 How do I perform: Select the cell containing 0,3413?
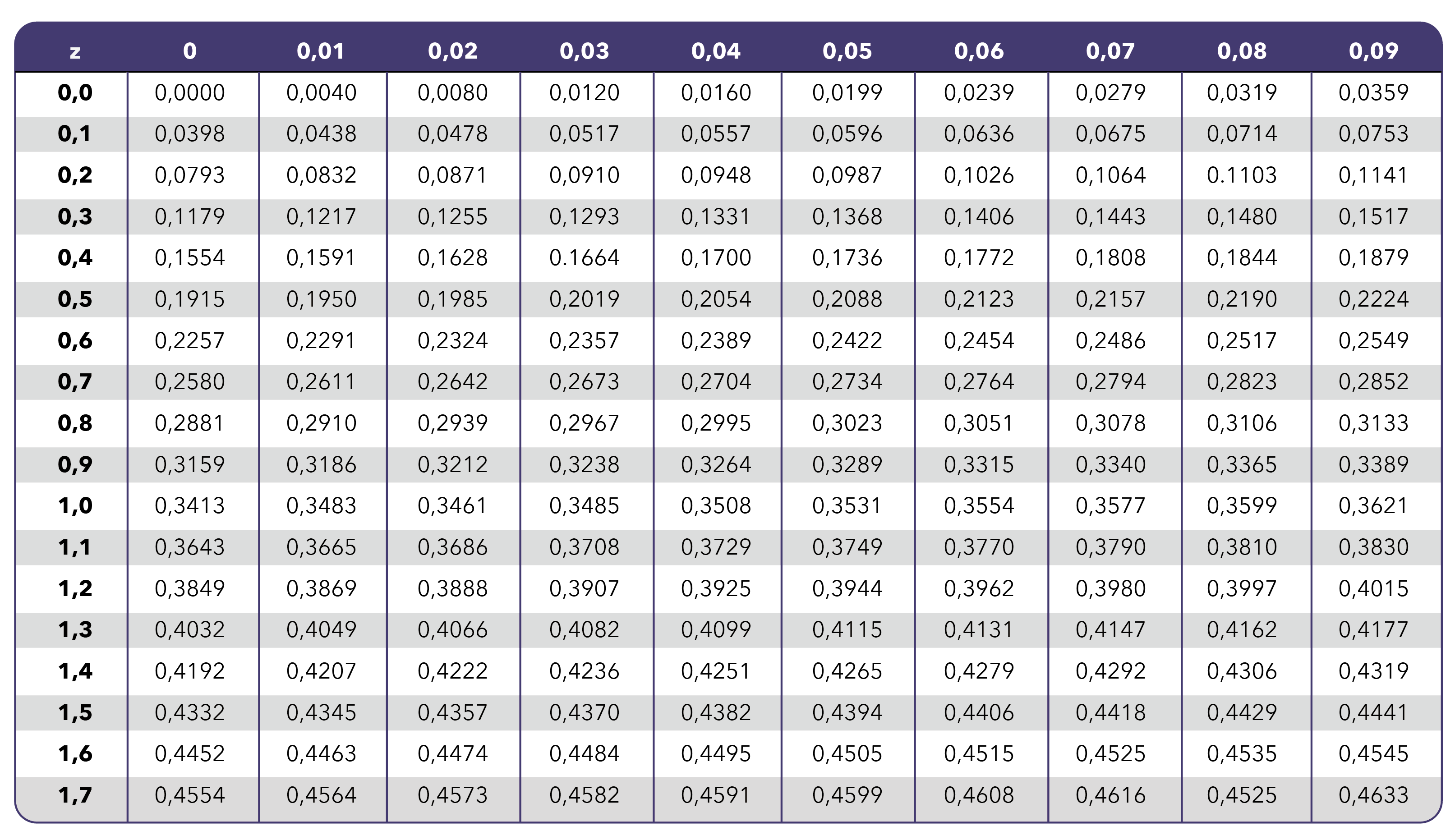click(x=190, y=506)
